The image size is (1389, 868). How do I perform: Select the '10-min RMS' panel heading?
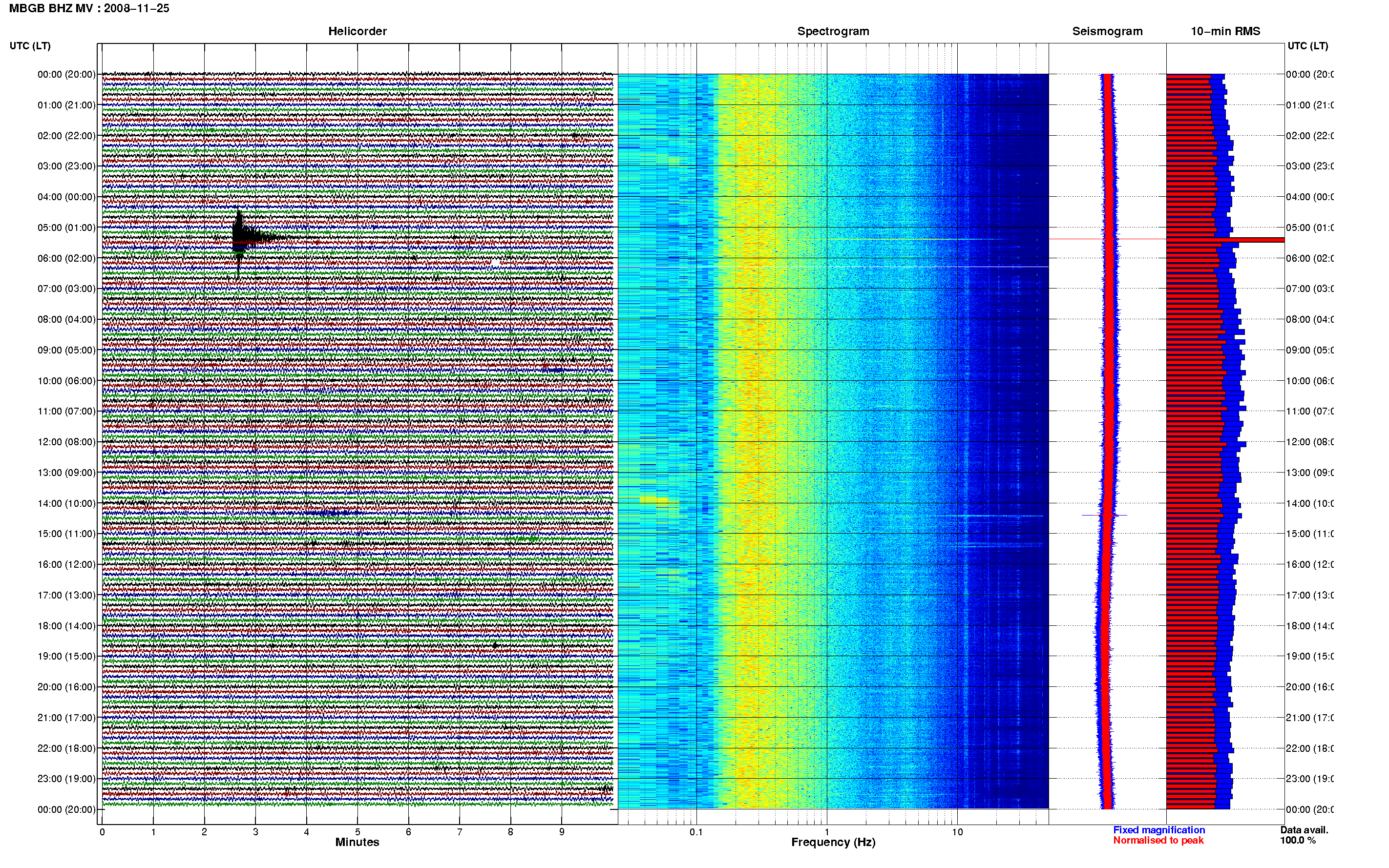(1225, 31)
